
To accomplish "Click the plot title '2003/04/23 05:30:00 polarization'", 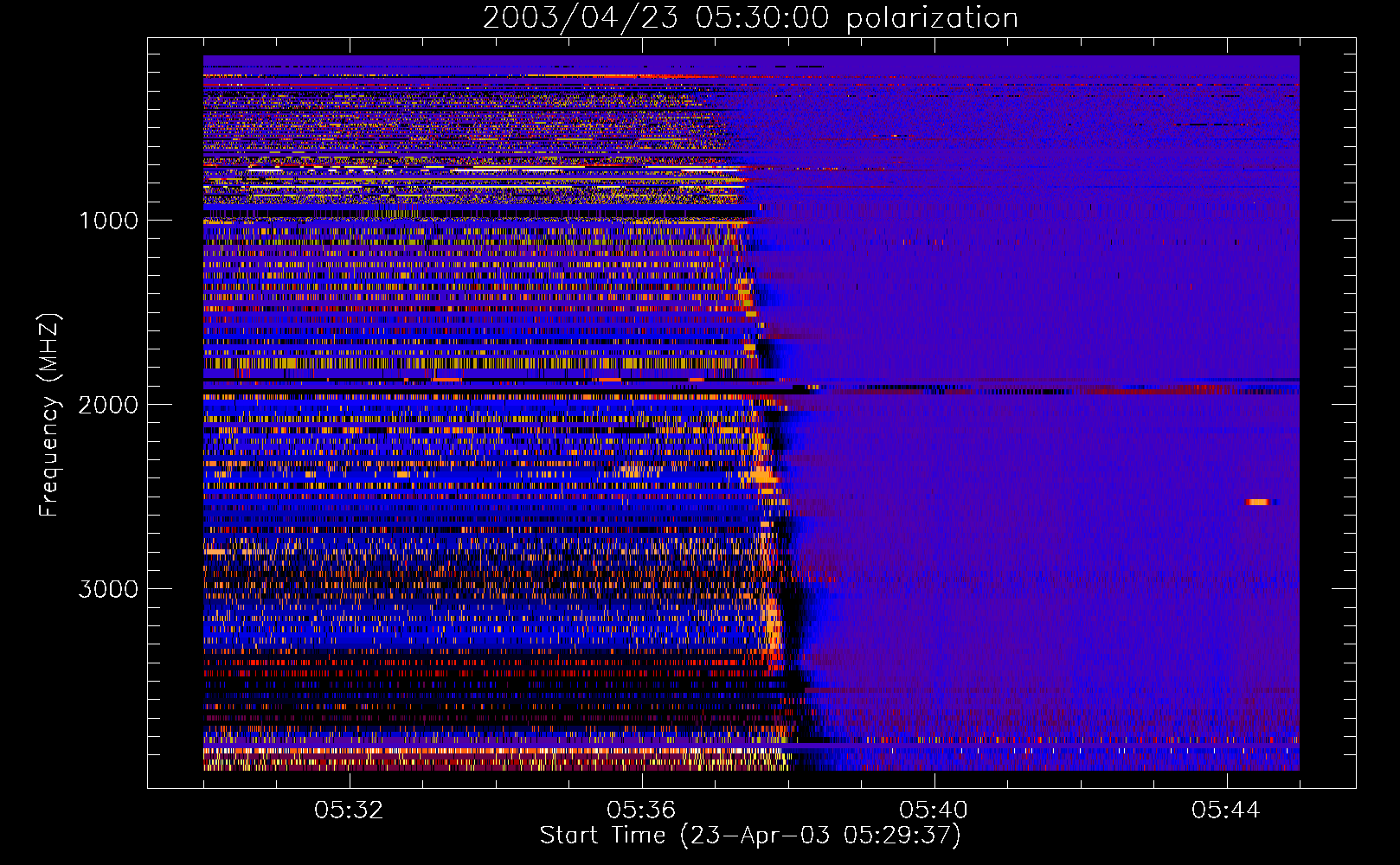I will (x=750, y=18).
